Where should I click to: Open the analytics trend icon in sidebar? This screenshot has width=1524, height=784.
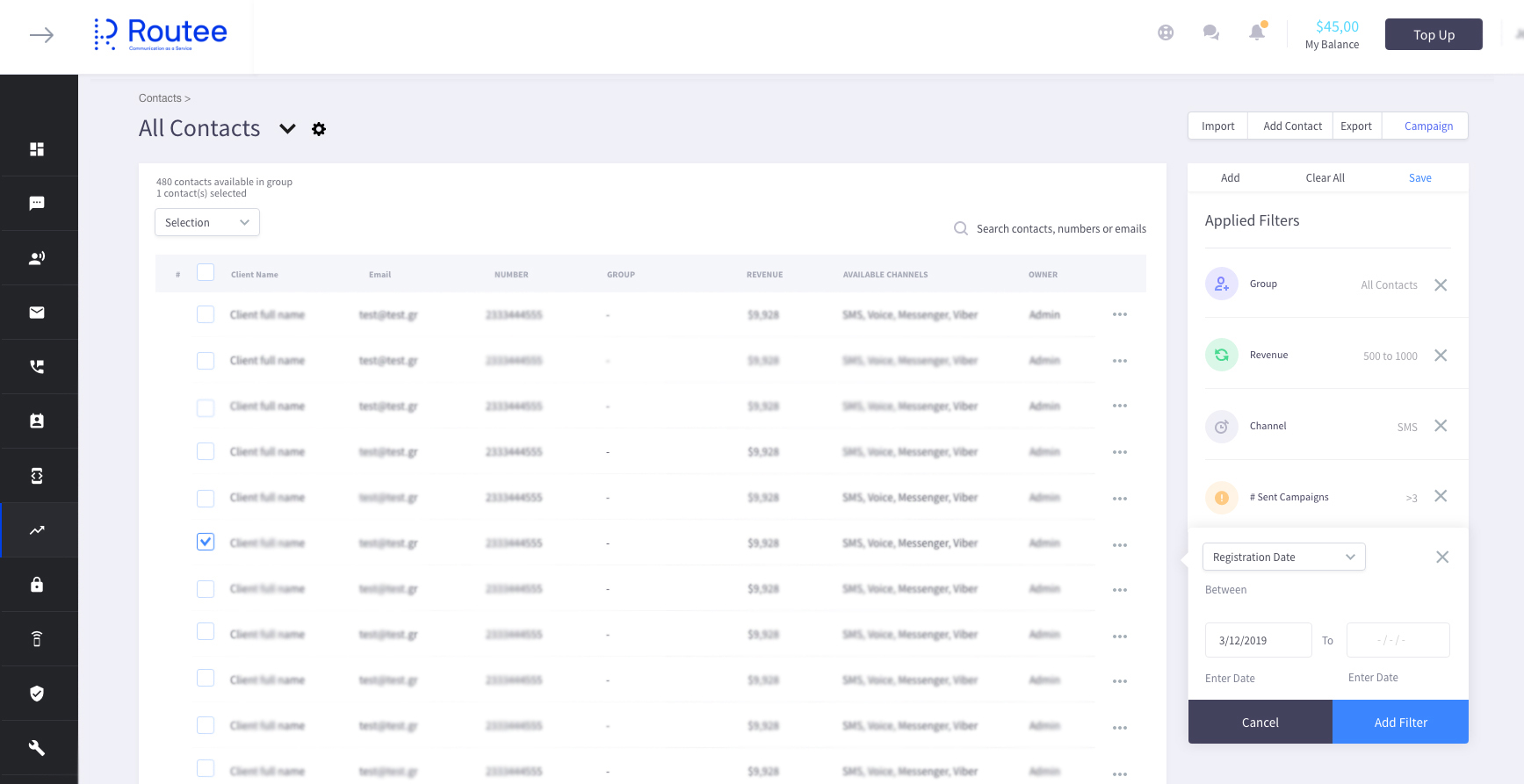tap(37, 530)
